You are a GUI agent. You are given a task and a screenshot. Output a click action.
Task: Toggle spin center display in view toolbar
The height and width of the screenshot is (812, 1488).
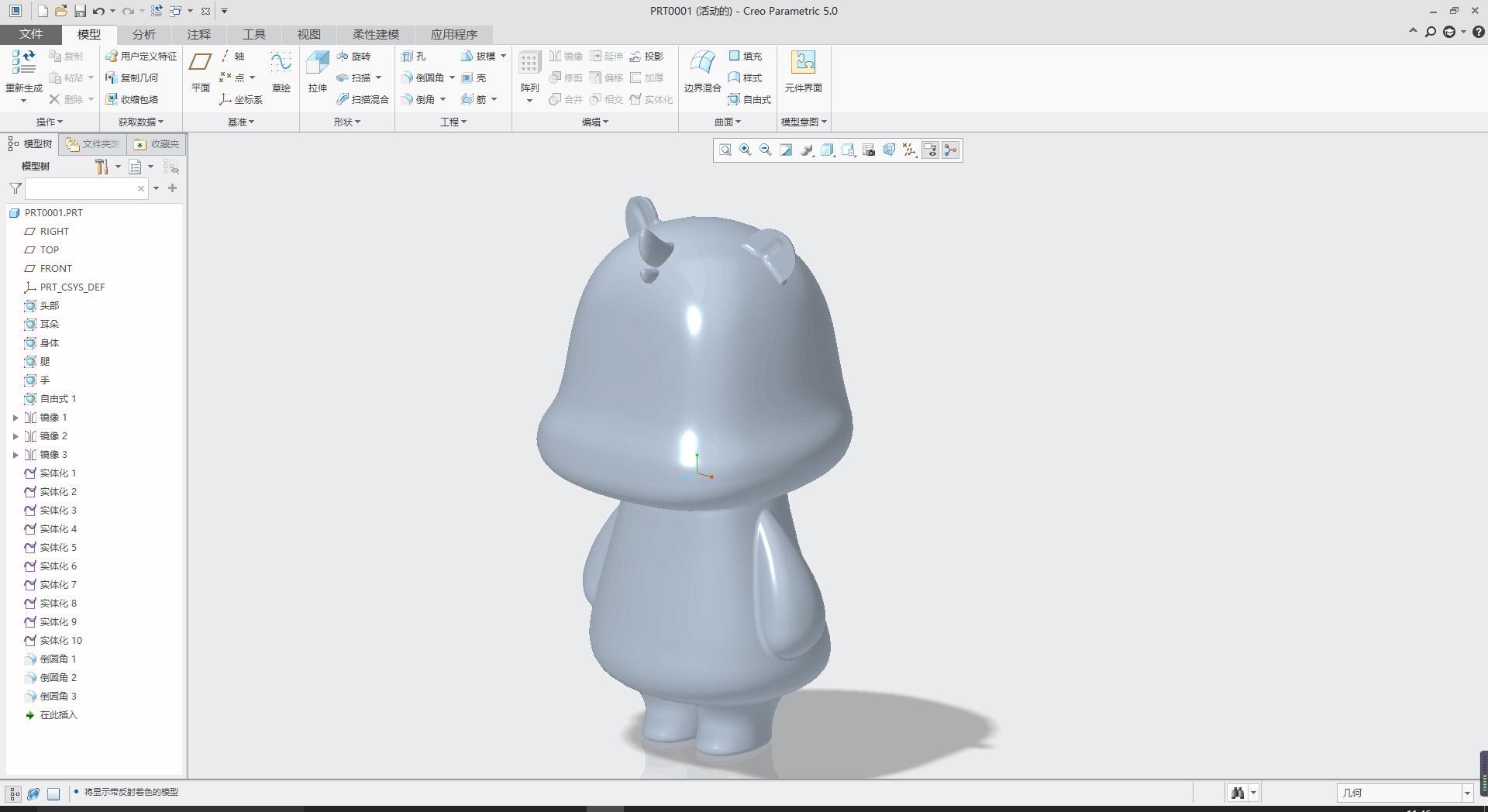tap(951, 150)
